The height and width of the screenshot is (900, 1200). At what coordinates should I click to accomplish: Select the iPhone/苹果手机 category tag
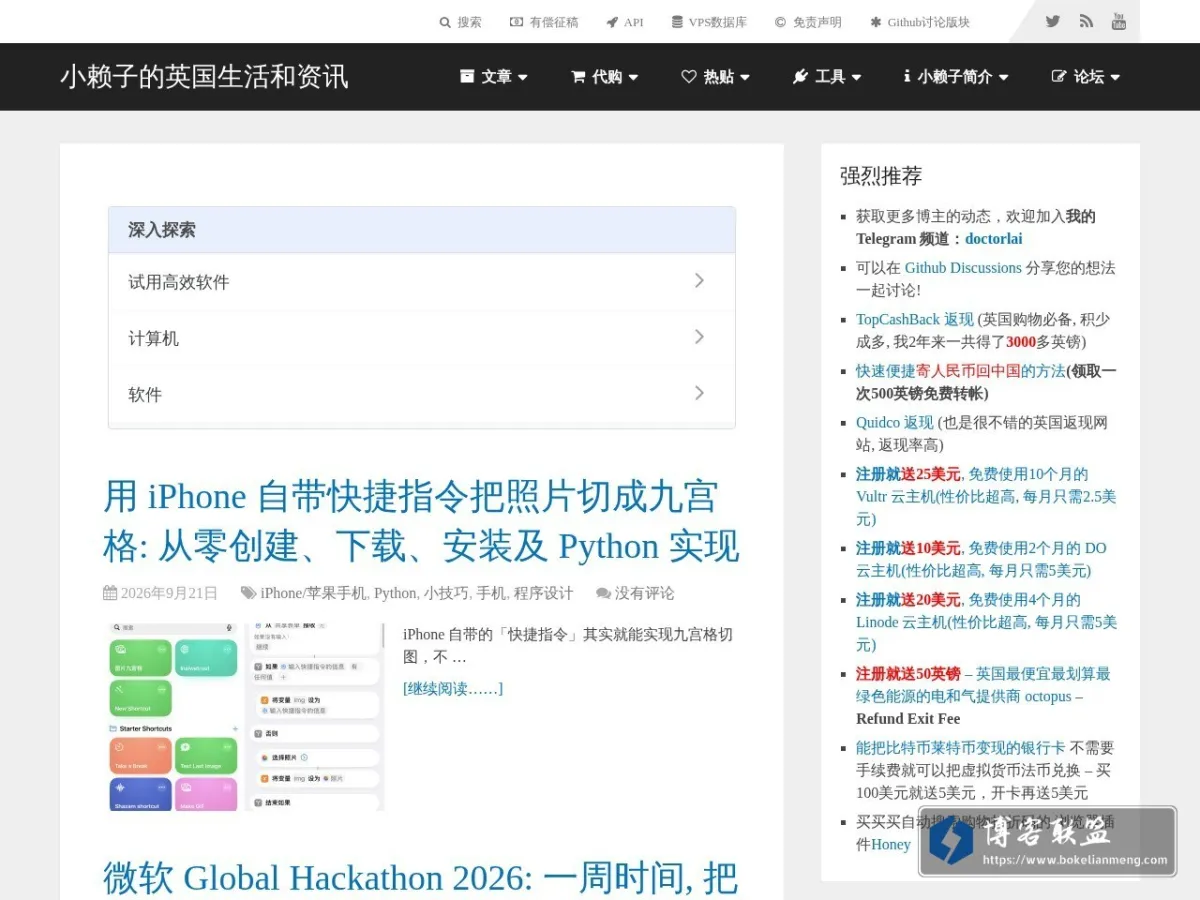pos(313,593)
